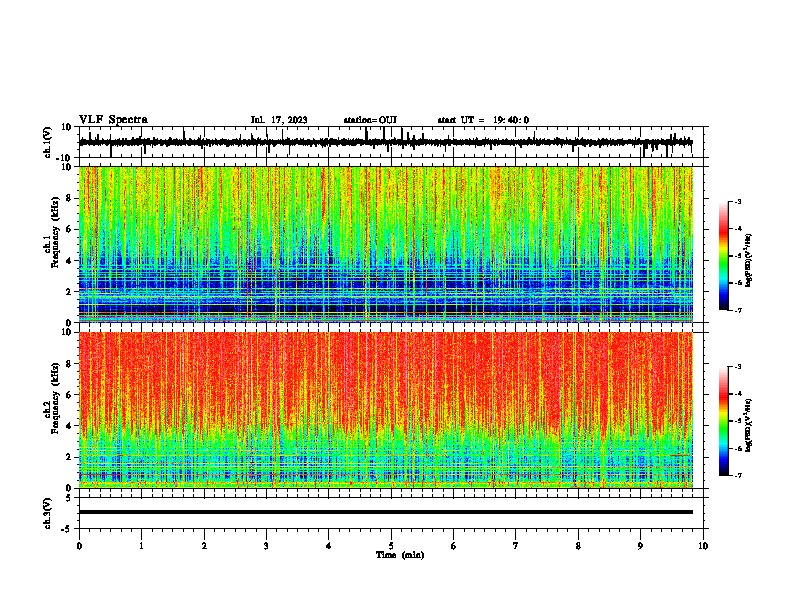Click the "-7" label on ch.2 color scale
792x612 pixels.
[x=737, y=475]
